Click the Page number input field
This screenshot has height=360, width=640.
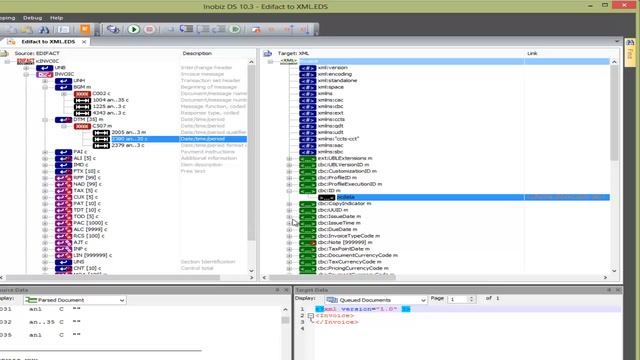tap(458, 299)
